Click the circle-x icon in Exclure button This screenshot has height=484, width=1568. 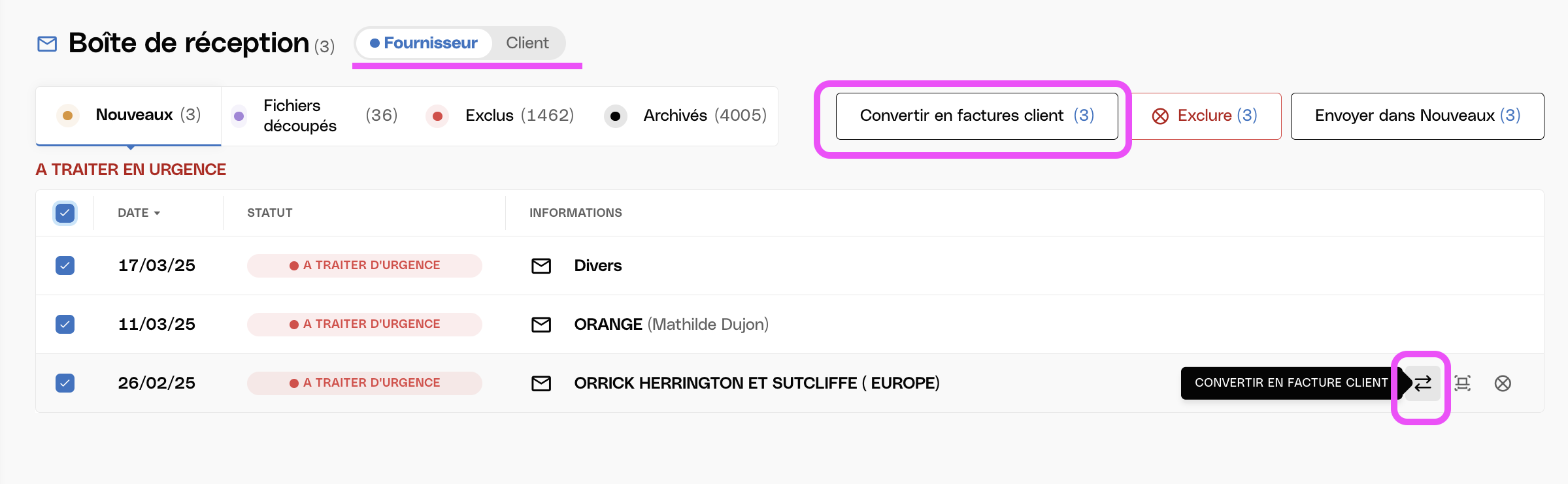(x=1160, y=116)
